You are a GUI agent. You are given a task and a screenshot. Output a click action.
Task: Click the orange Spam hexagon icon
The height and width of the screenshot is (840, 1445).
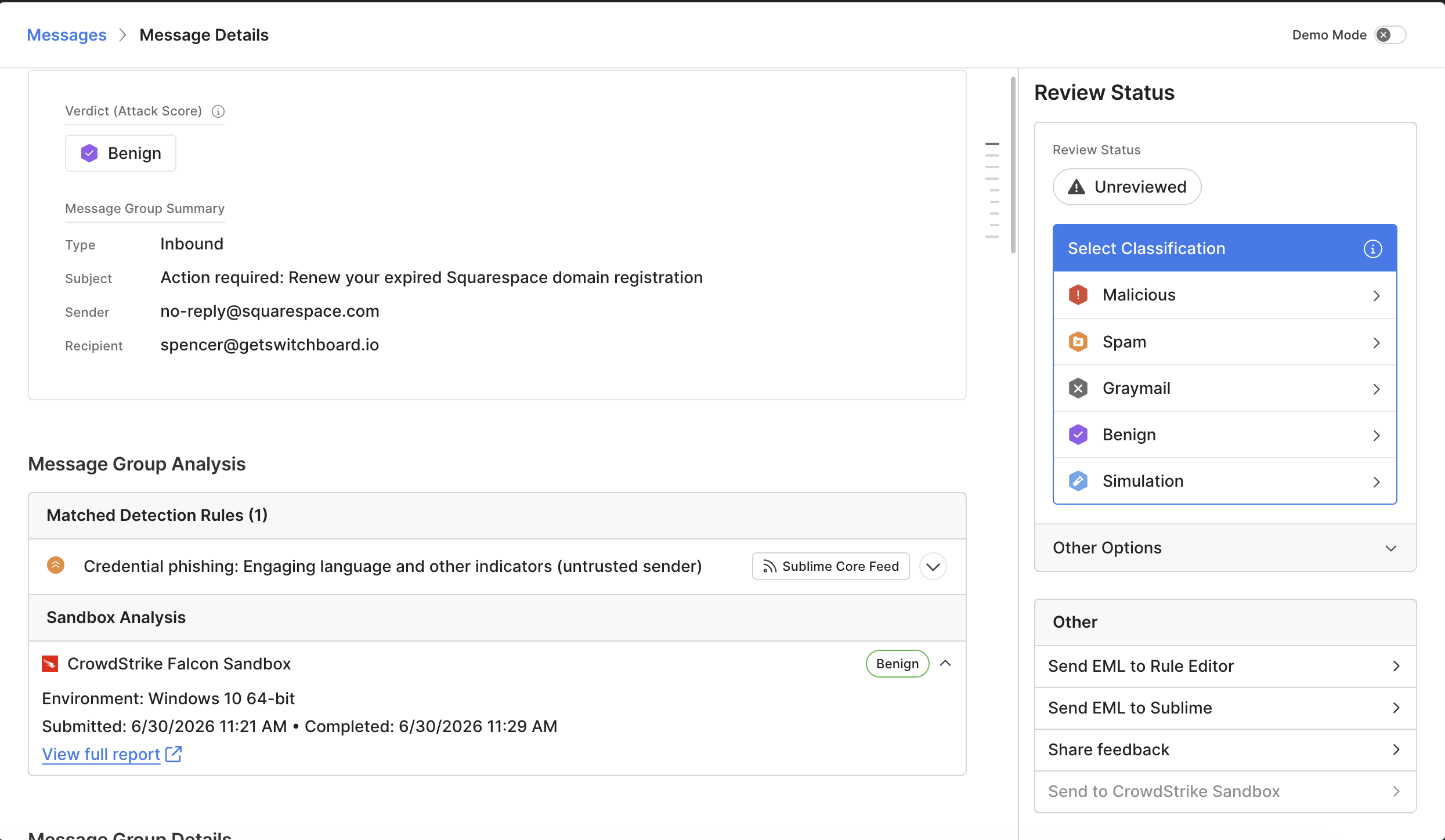(x=1078, y=342)
